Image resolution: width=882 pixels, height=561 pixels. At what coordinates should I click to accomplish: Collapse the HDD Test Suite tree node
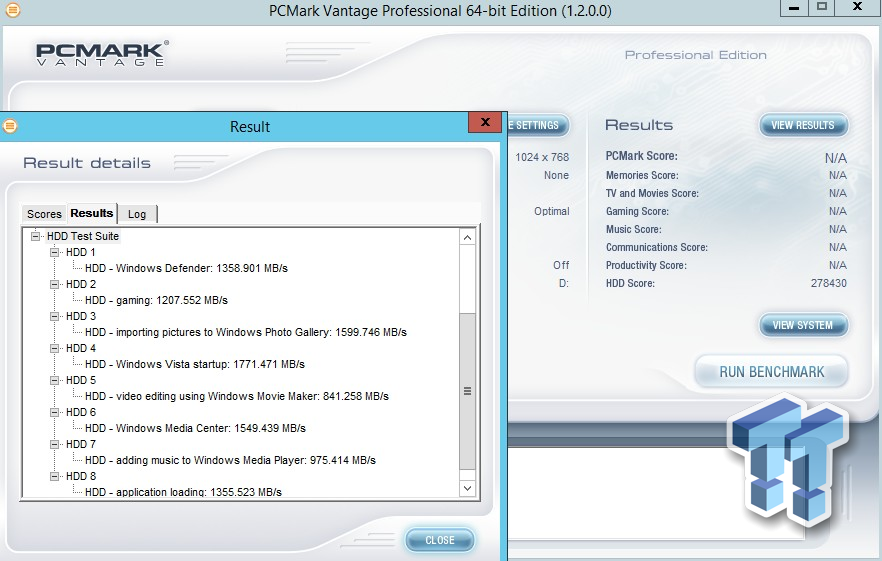[35, 236]
